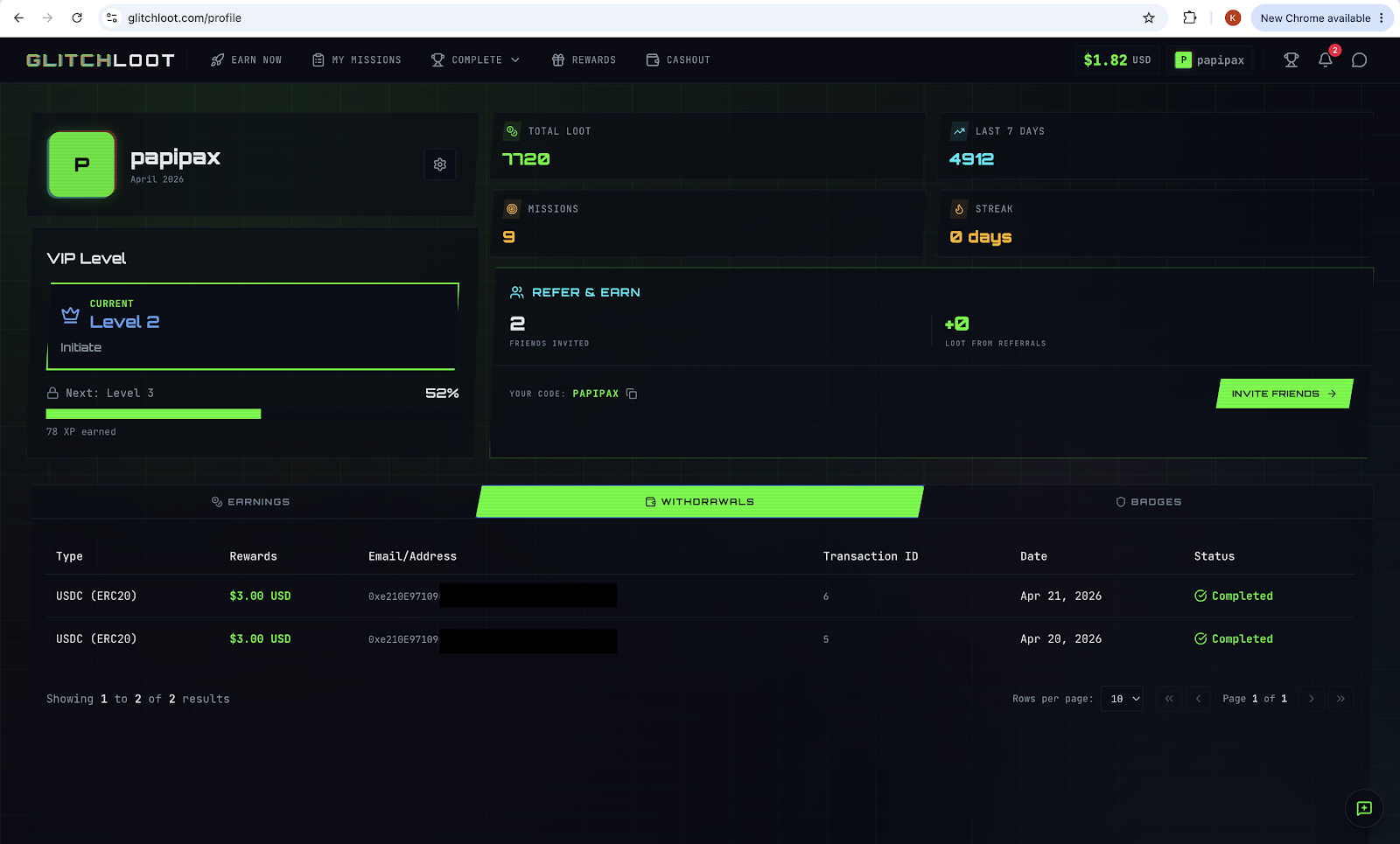The width and height of the screenshot is (1400, 844).
Task: Click the 0 days streak value
Action: 981,237
